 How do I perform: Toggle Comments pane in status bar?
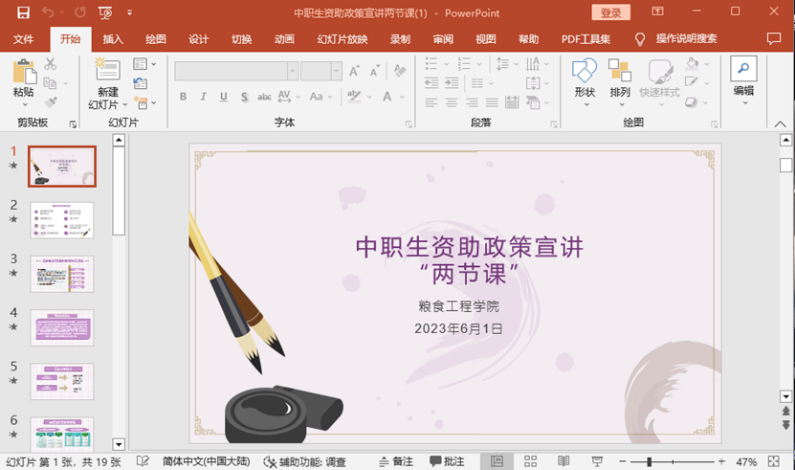pos(447,462)
